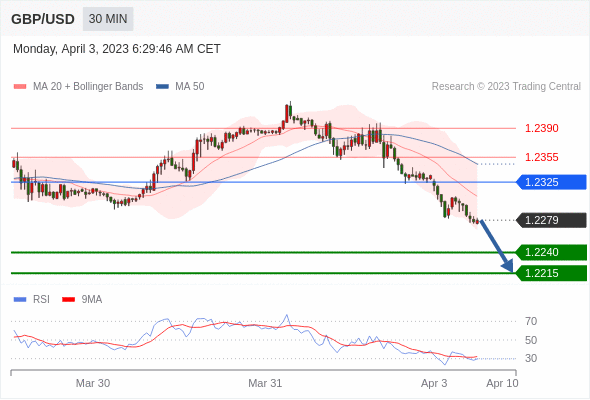The width and height of the screenshot is (590, 400).
Task: Click the 9MA red legend swatch
Action: pyautogui.click(x=68, y=300)
